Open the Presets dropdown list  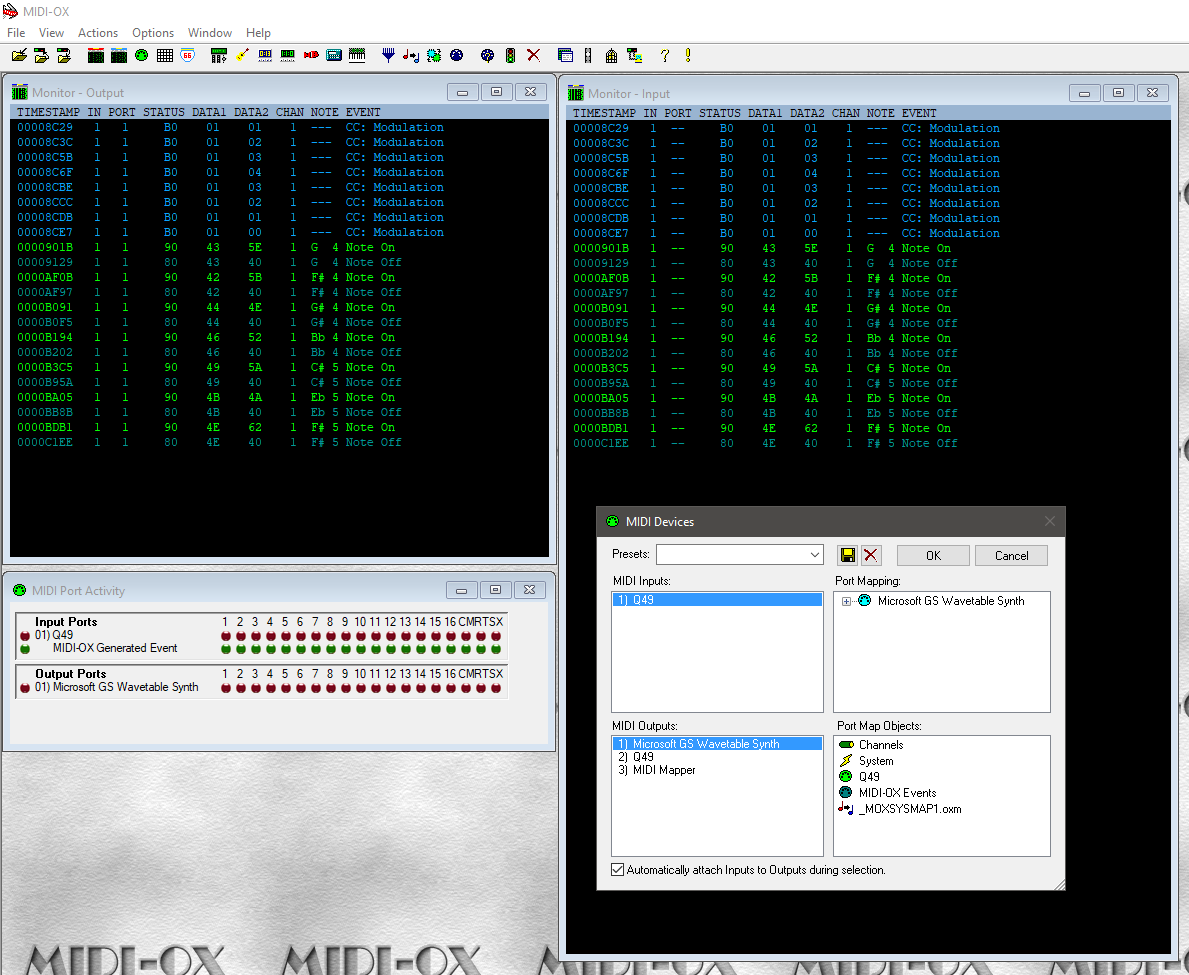pos(815,555)
